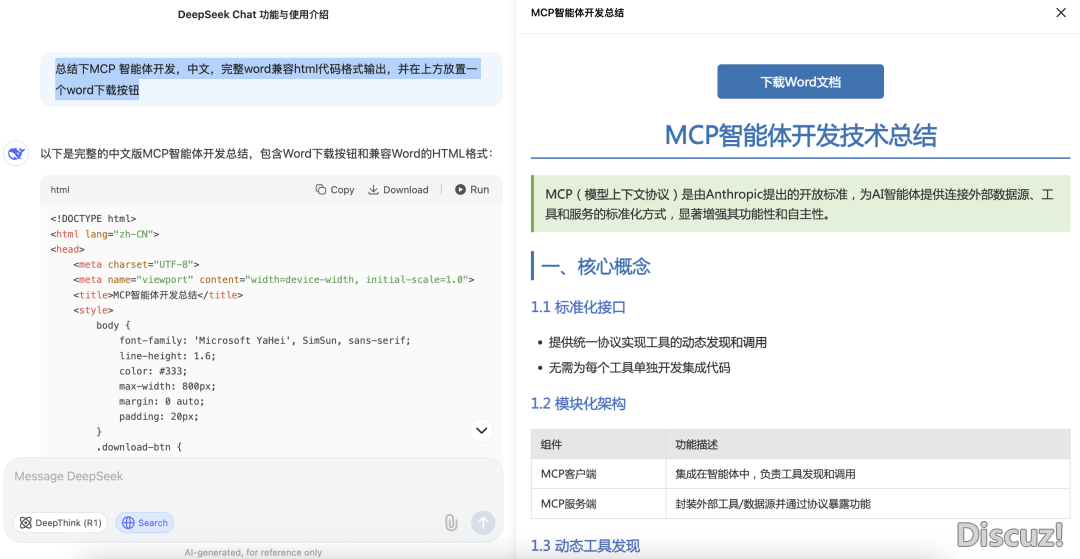Viewport: 1080px width, 559px height.
Task: Click the paperclip attach file icon
Action: click(450, 523)
